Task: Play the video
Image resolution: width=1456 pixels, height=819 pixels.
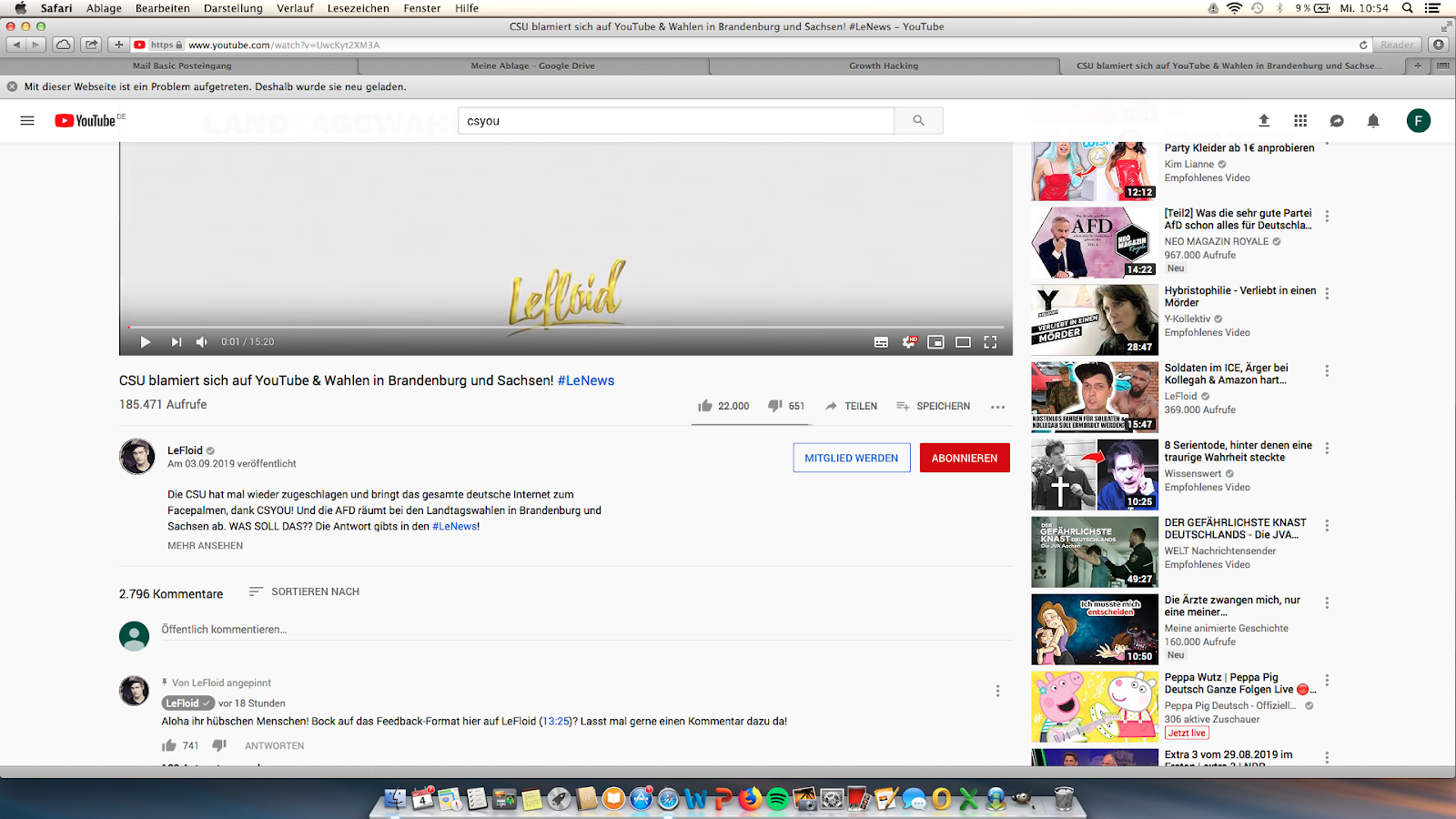Action: click(145, 342)
